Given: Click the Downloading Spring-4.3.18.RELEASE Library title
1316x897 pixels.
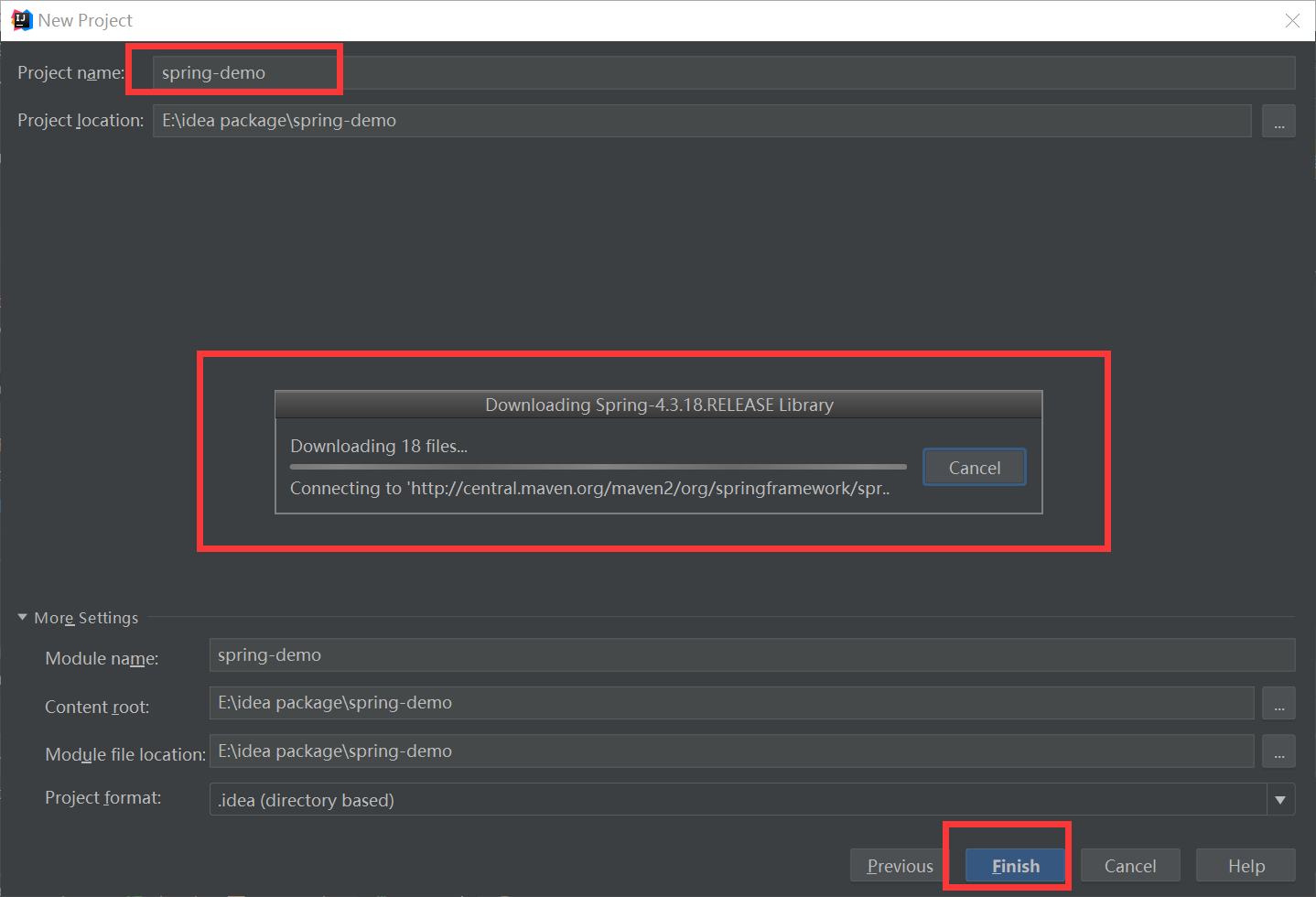Looking at the screenshot, I should pyautogui.click(x=659, y=405).
